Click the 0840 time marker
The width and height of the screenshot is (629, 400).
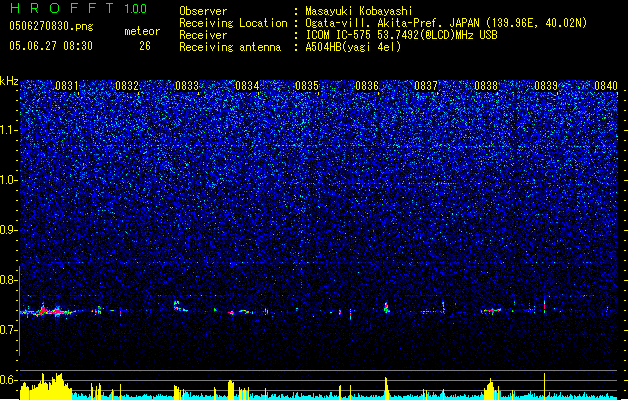(x=606, y=86)
